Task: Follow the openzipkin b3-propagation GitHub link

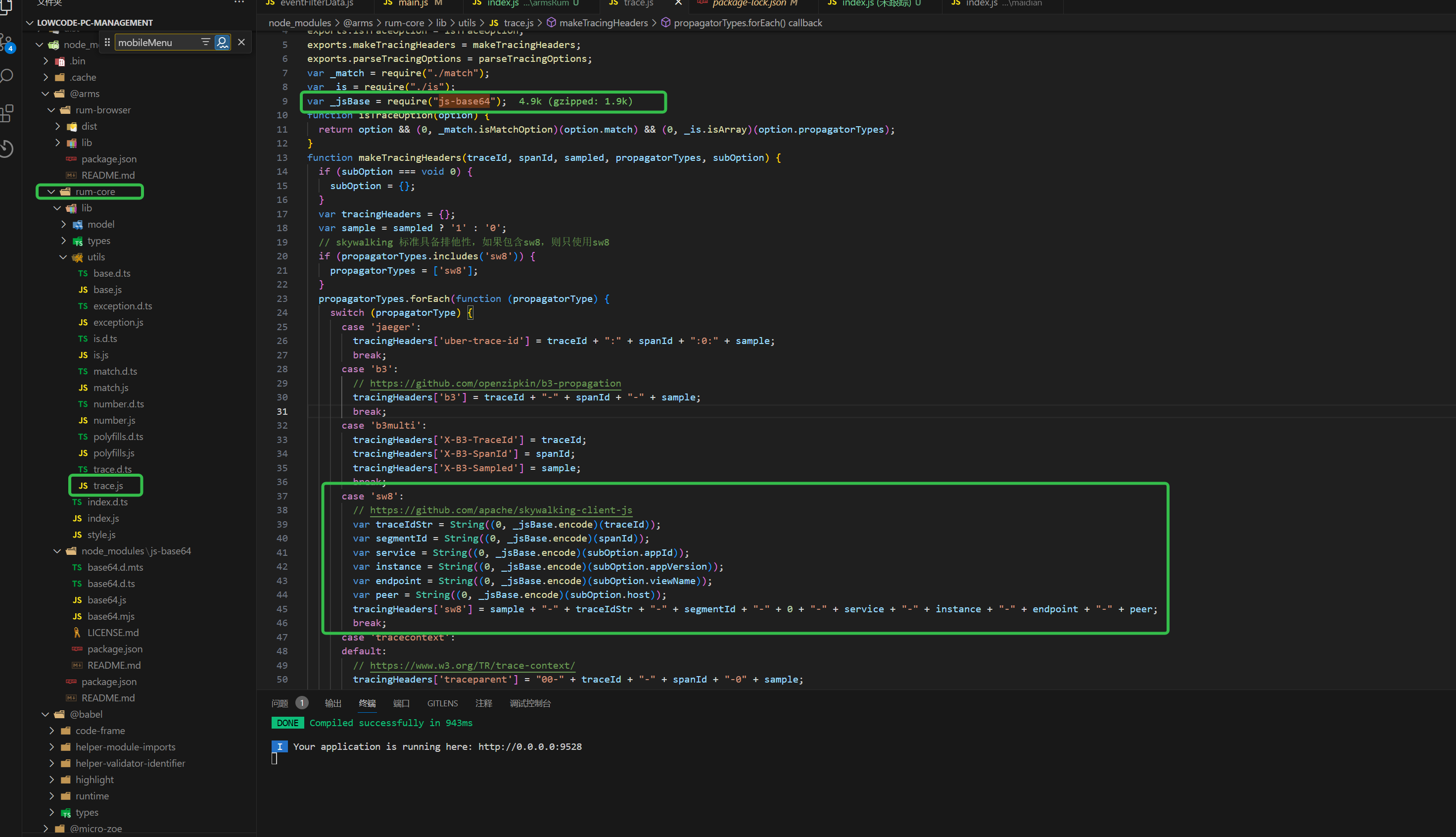Action: pyautogui.click(x=495, y=384)
